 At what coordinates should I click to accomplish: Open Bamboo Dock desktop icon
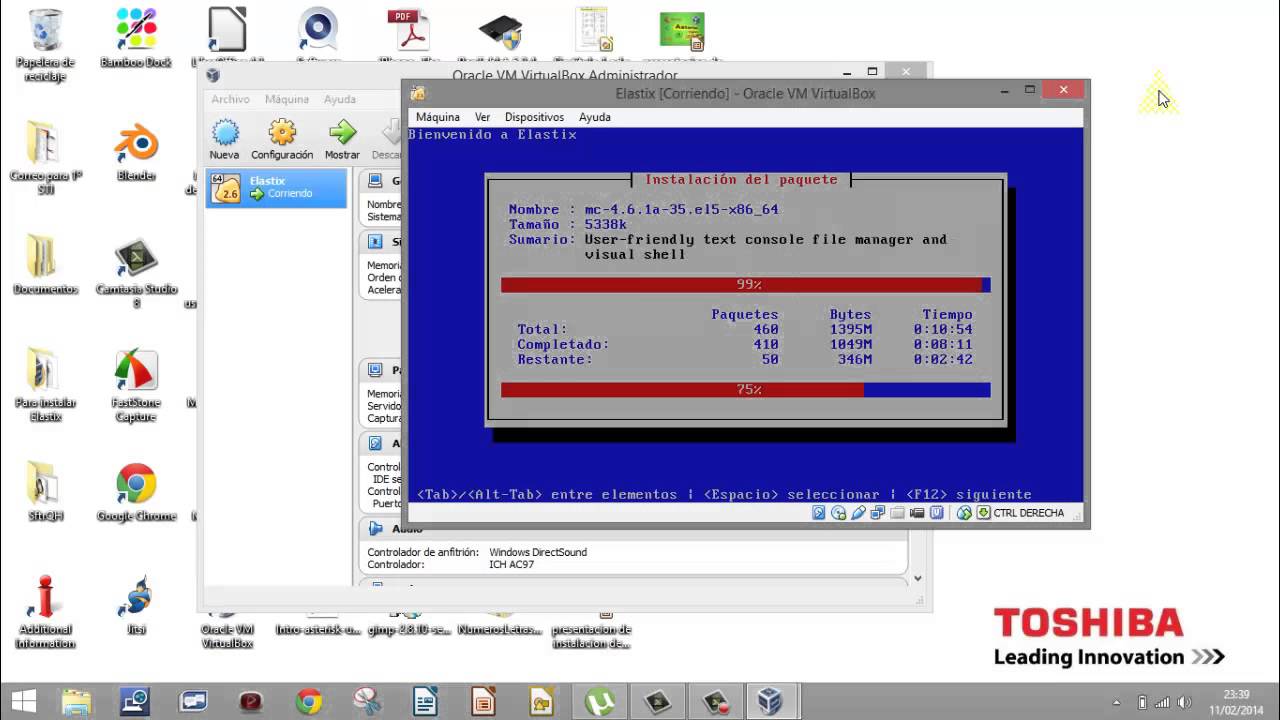click(136, 38)
